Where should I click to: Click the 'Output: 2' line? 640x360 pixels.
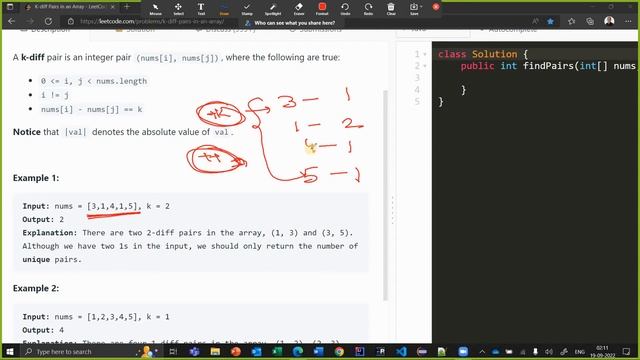point(43,220)
